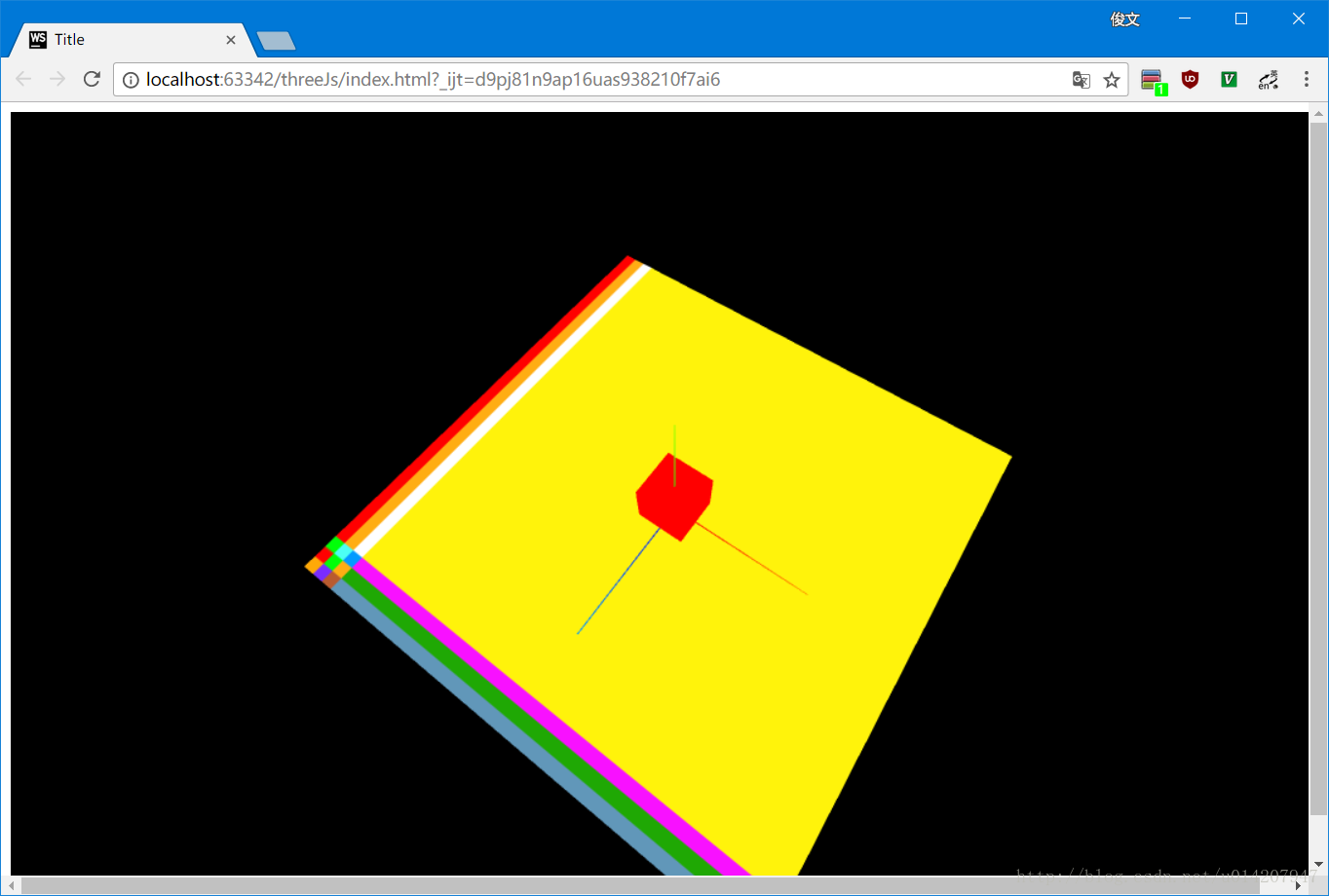Bookmark this page with the star icon
Image resolution: width=1329 pixels, height=896 pixels.
(1112, 80)
